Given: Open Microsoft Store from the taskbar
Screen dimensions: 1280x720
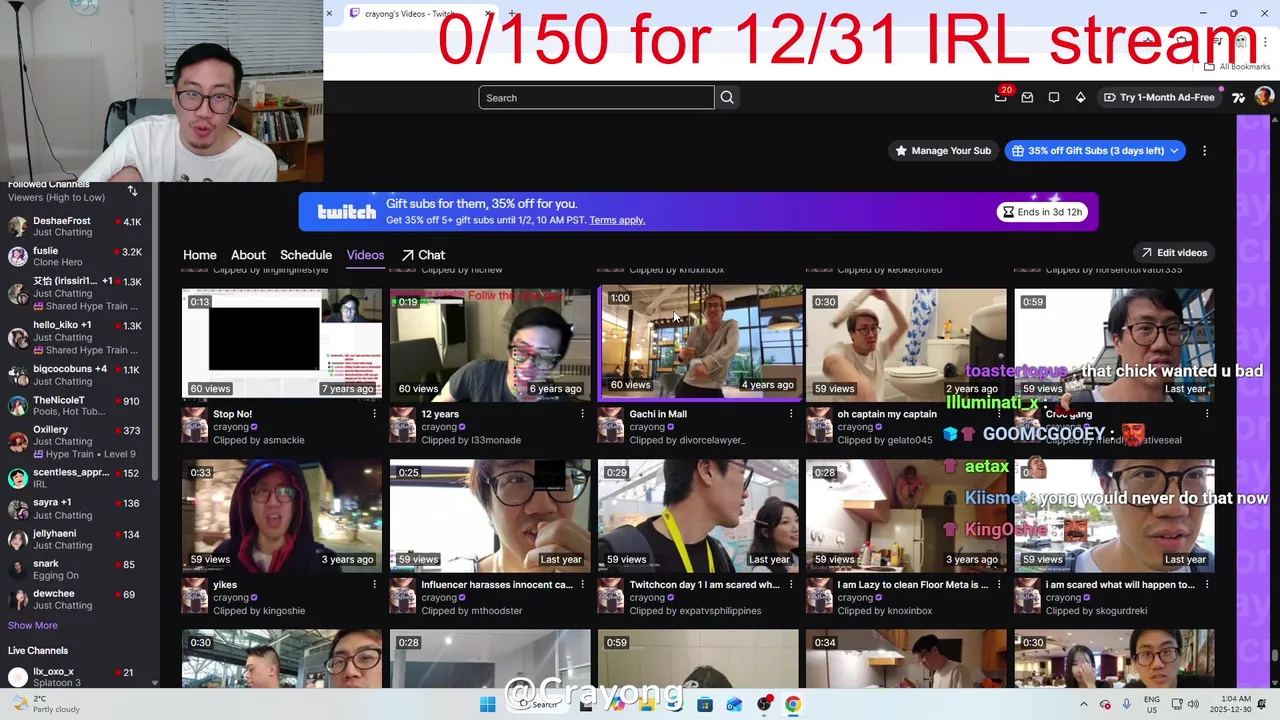Looking at the screenshot, I should [x=705, y=704].
